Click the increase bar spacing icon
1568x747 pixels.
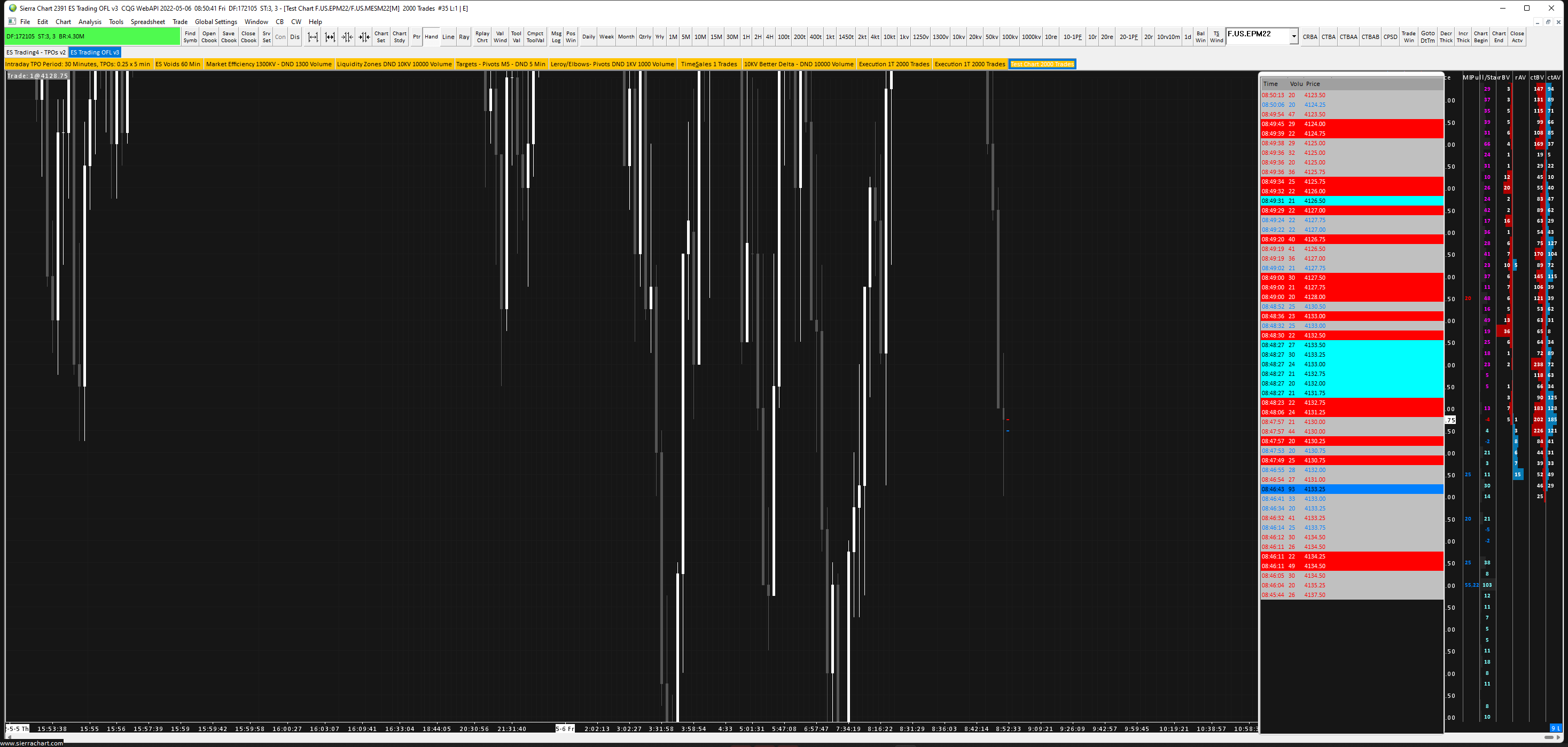(313, 37)
